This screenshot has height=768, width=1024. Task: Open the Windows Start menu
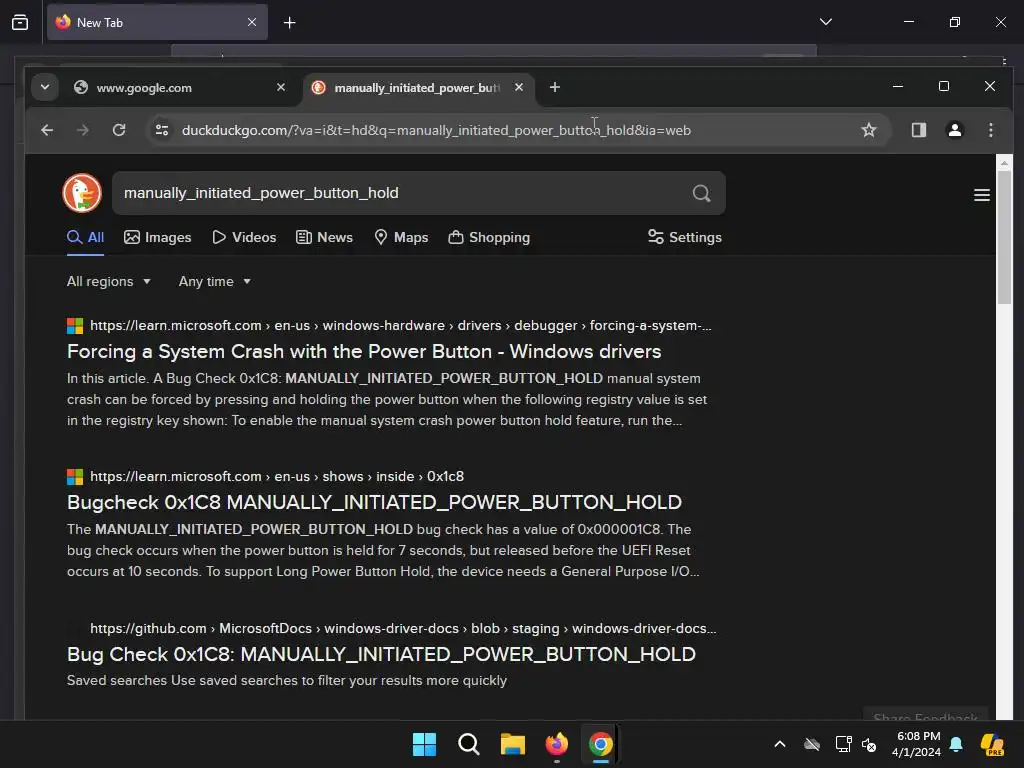coord(424,744)
